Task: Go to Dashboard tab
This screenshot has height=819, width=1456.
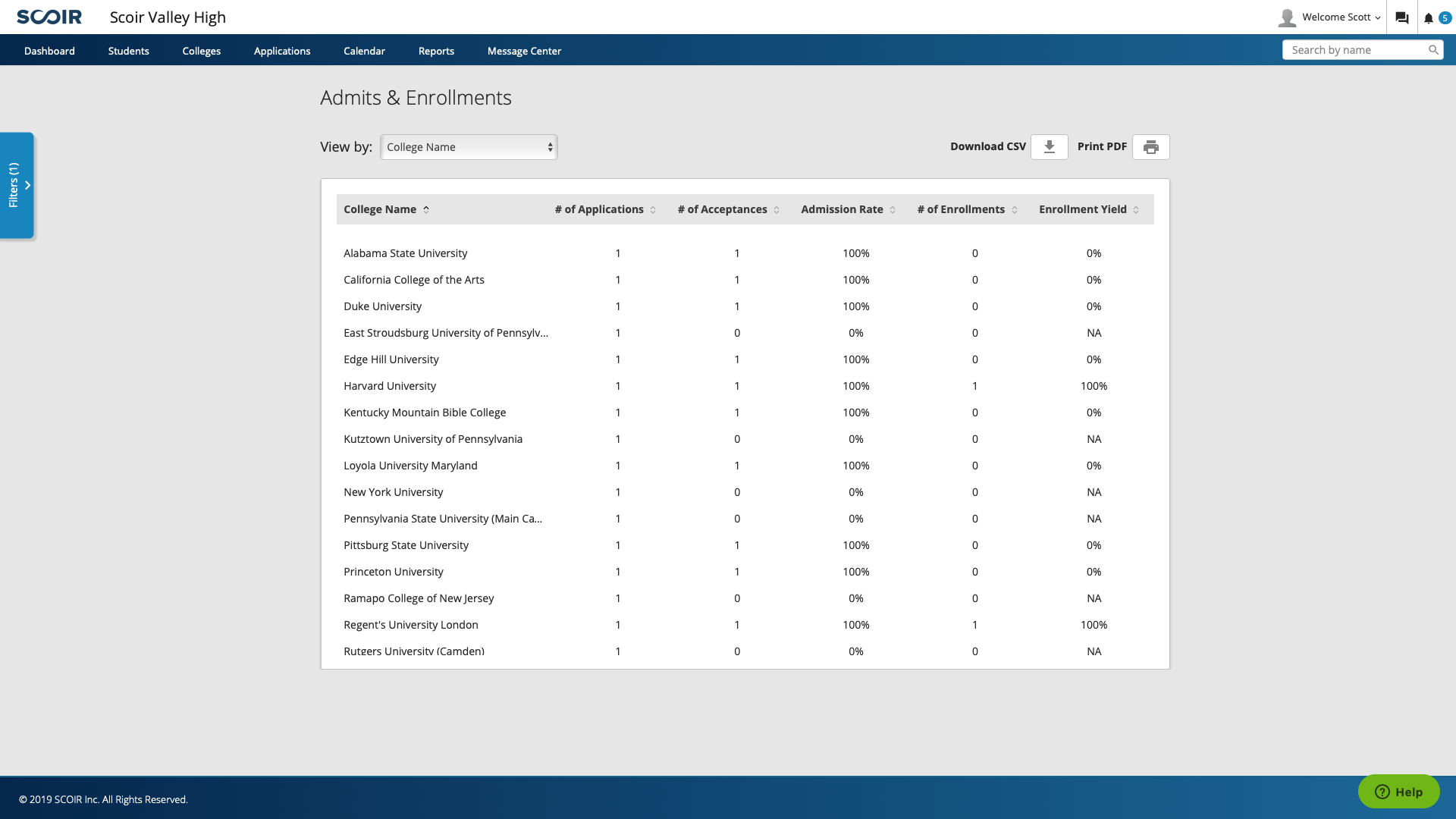Action: [49, 51]
